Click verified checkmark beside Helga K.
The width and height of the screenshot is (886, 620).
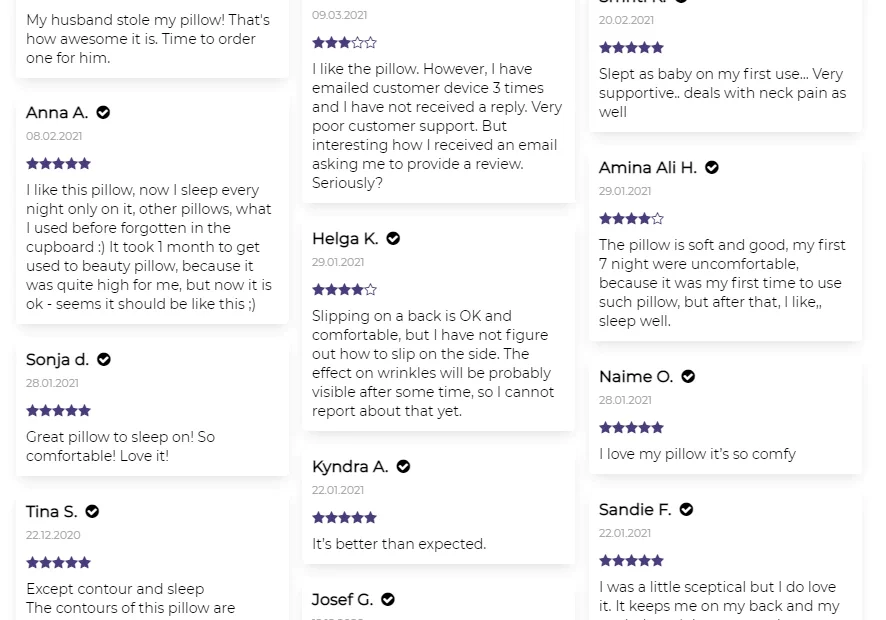[393, 239]
